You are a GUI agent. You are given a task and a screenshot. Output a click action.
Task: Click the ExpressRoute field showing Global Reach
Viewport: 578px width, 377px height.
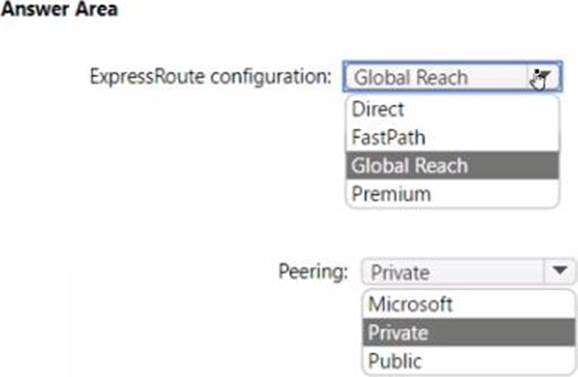452,77
